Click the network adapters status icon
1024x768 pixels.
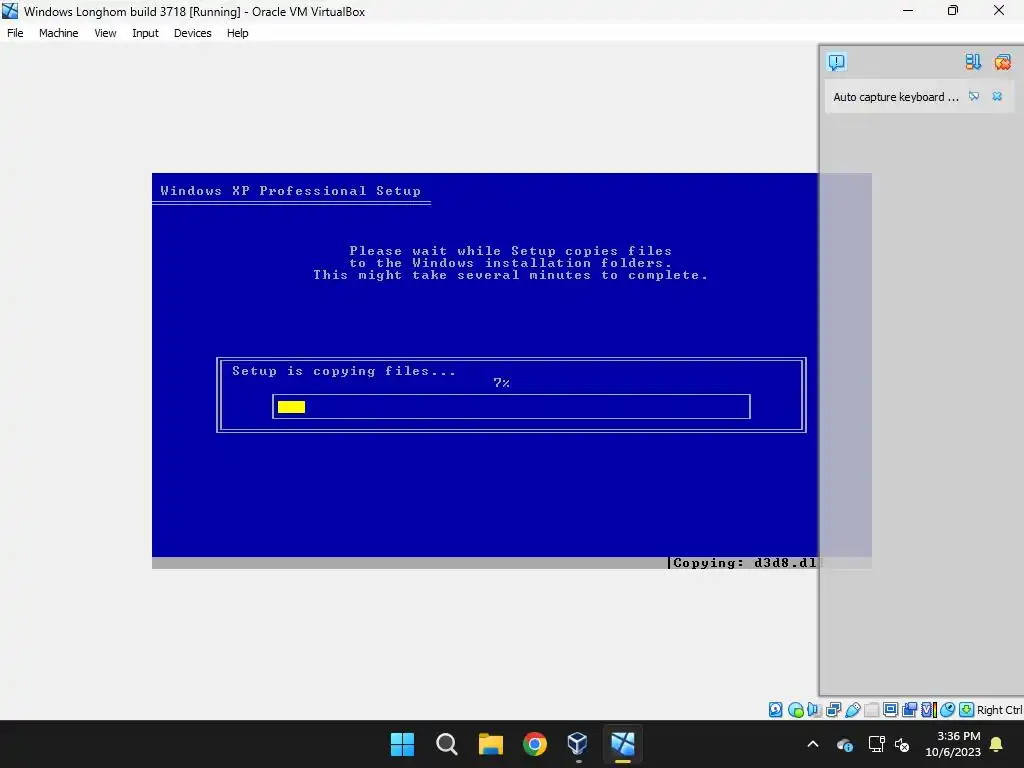tap(833, 710)
